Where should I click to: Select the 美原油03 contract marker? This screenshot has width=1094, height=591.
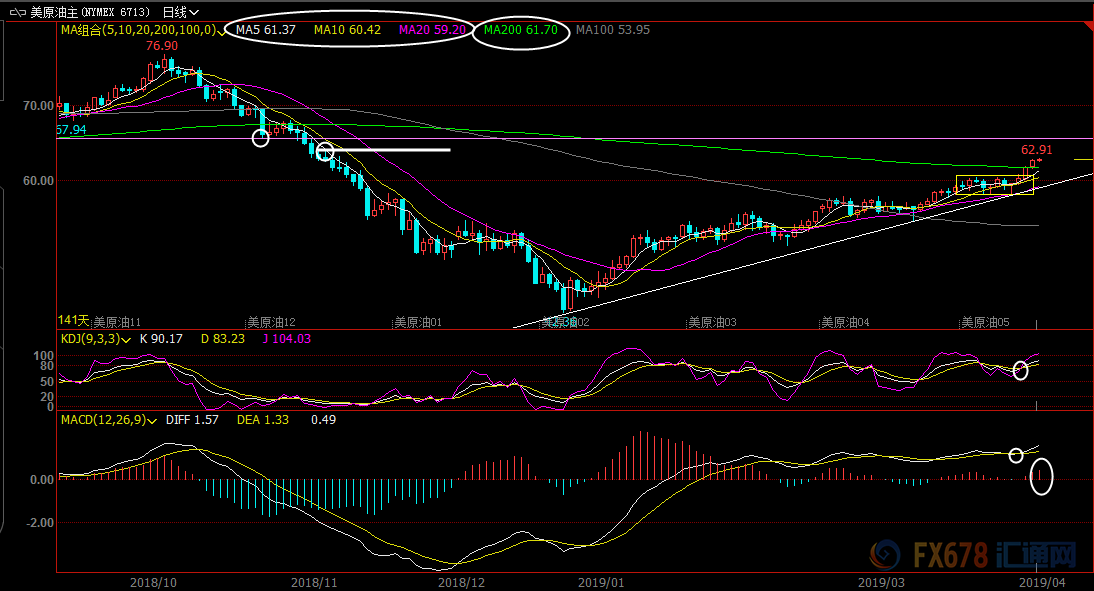coord(712,322)
